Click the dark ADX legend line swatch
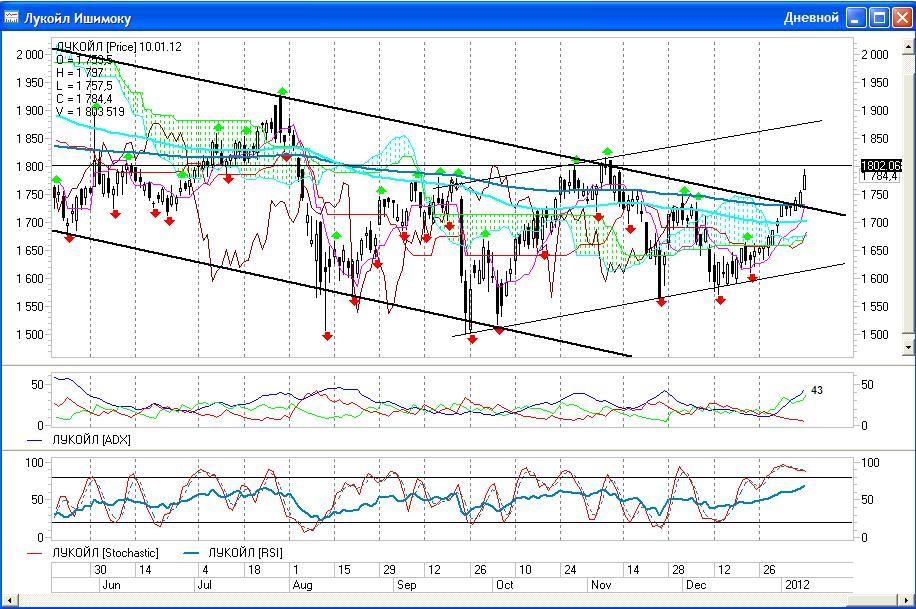Viewport: 916px width, 609px height. coord(35,440)
